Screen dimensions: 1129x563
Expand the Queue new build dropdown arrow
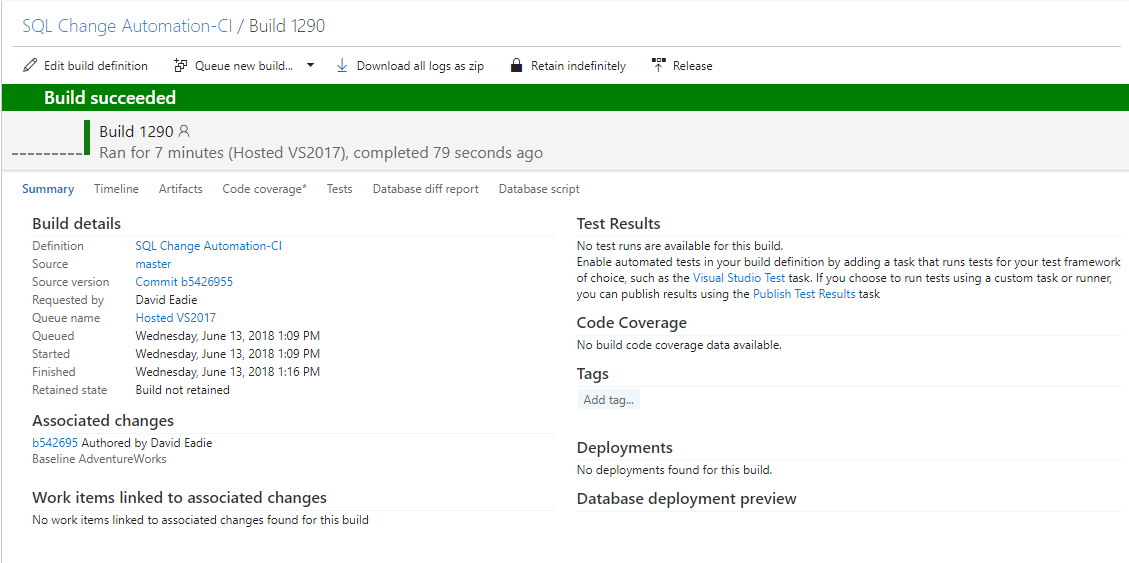point(310,65)
